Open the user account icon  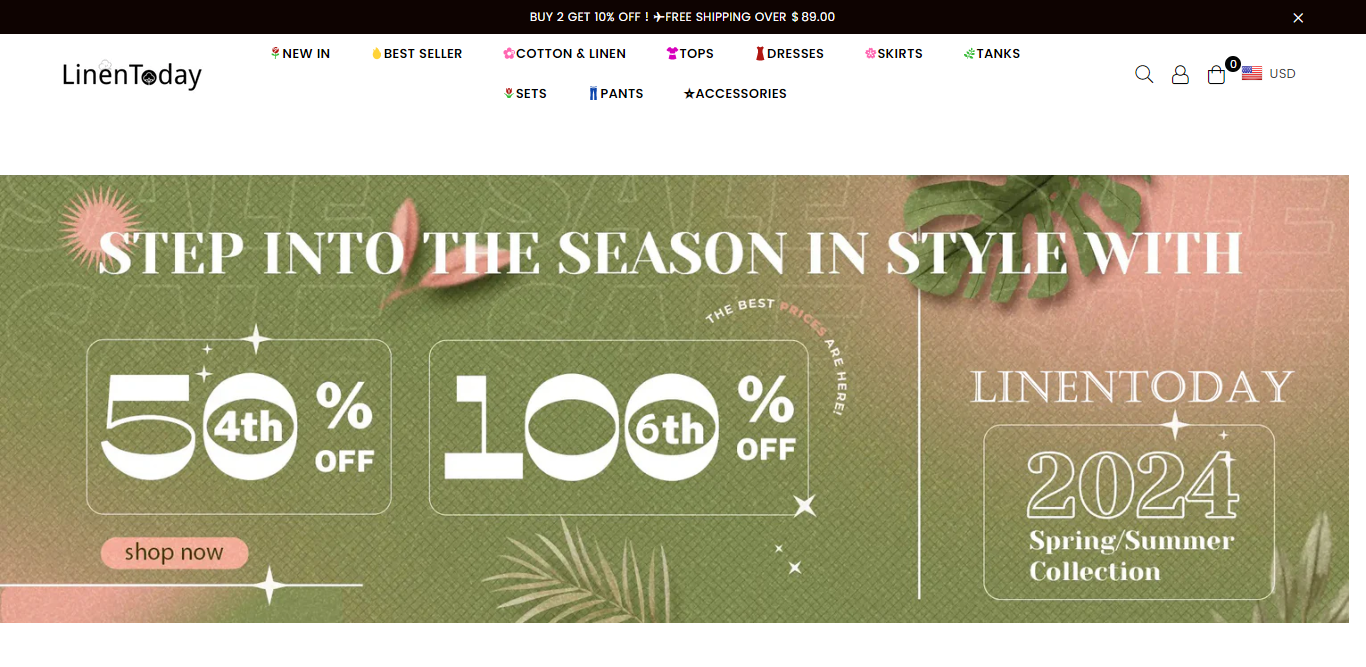coord(1180,74)
